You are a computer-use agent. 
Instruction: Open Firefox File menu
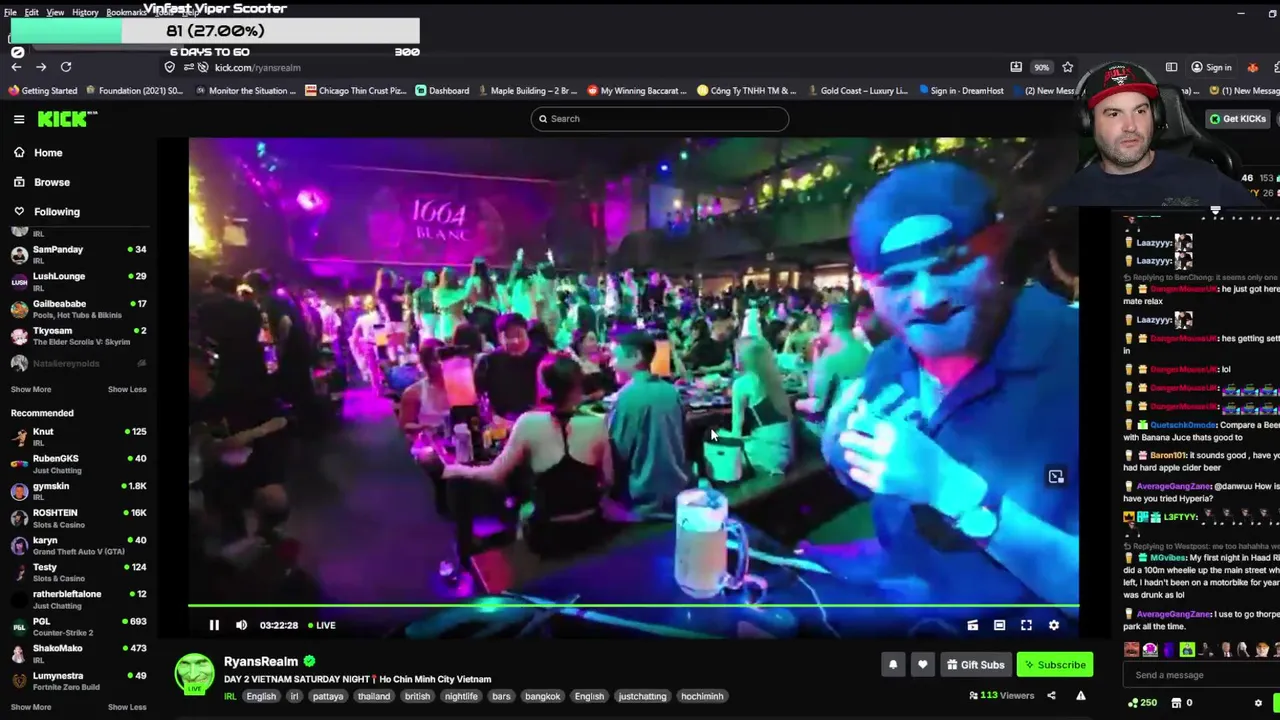10,12
